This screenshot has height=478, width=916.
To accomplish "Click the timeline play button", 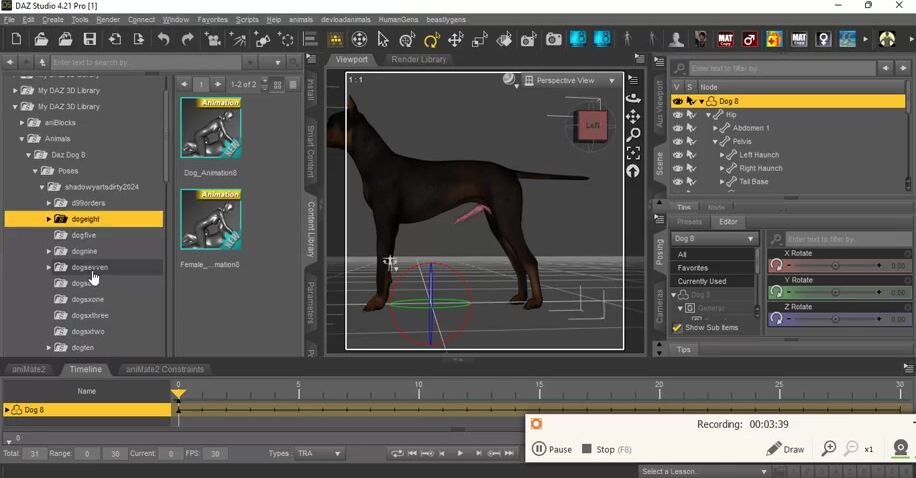I will point(460,454).
